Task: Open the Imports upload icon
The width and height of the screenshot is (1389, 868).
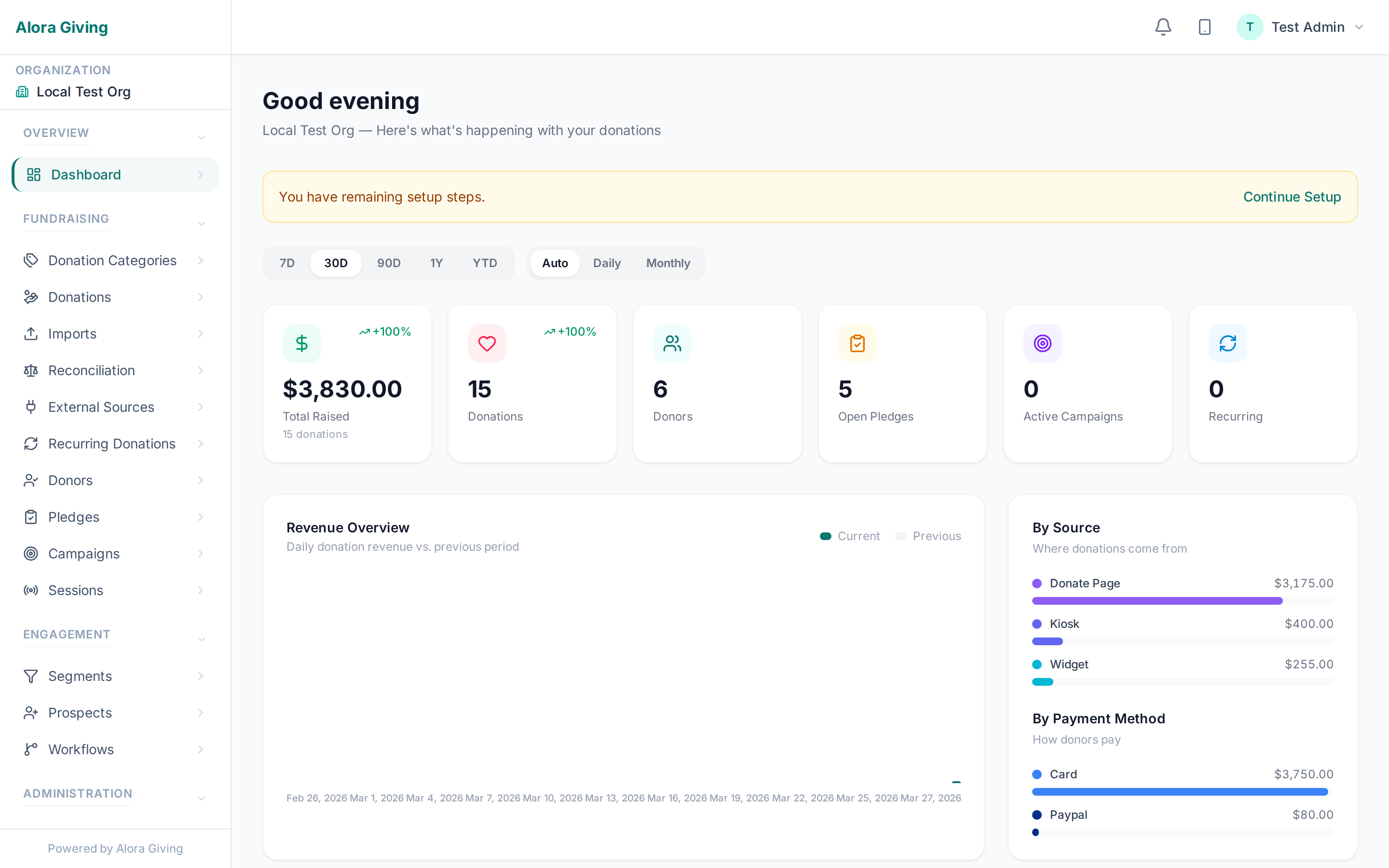Action: 31,334
